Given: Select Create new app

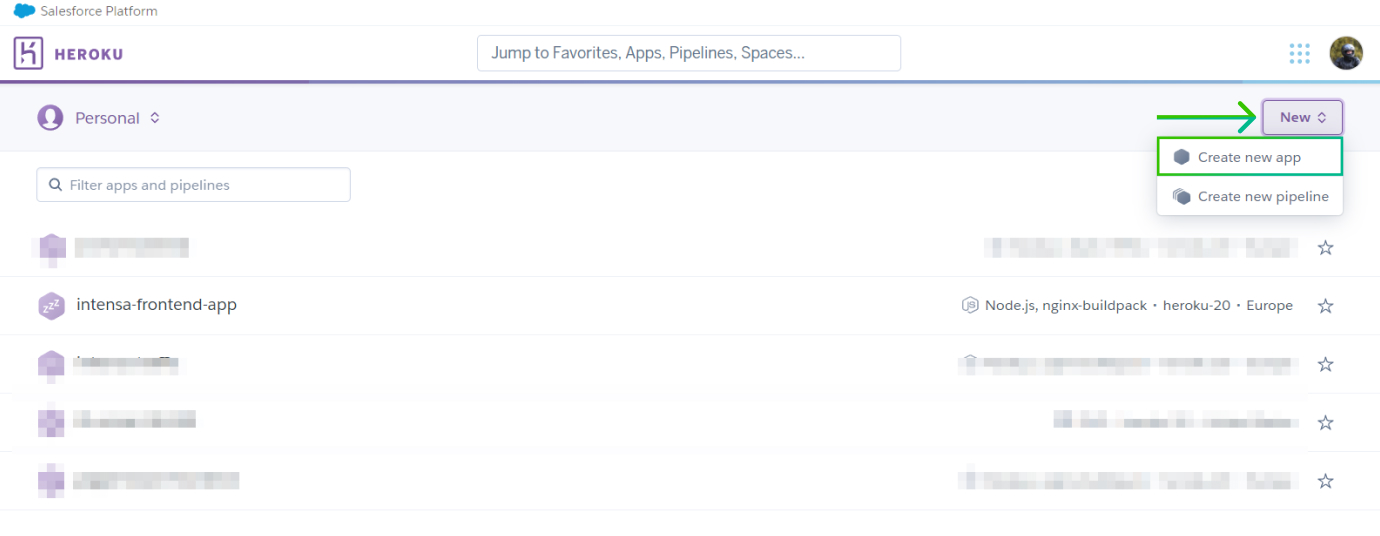Looking at the screenshot, I should click(1249, 157).
